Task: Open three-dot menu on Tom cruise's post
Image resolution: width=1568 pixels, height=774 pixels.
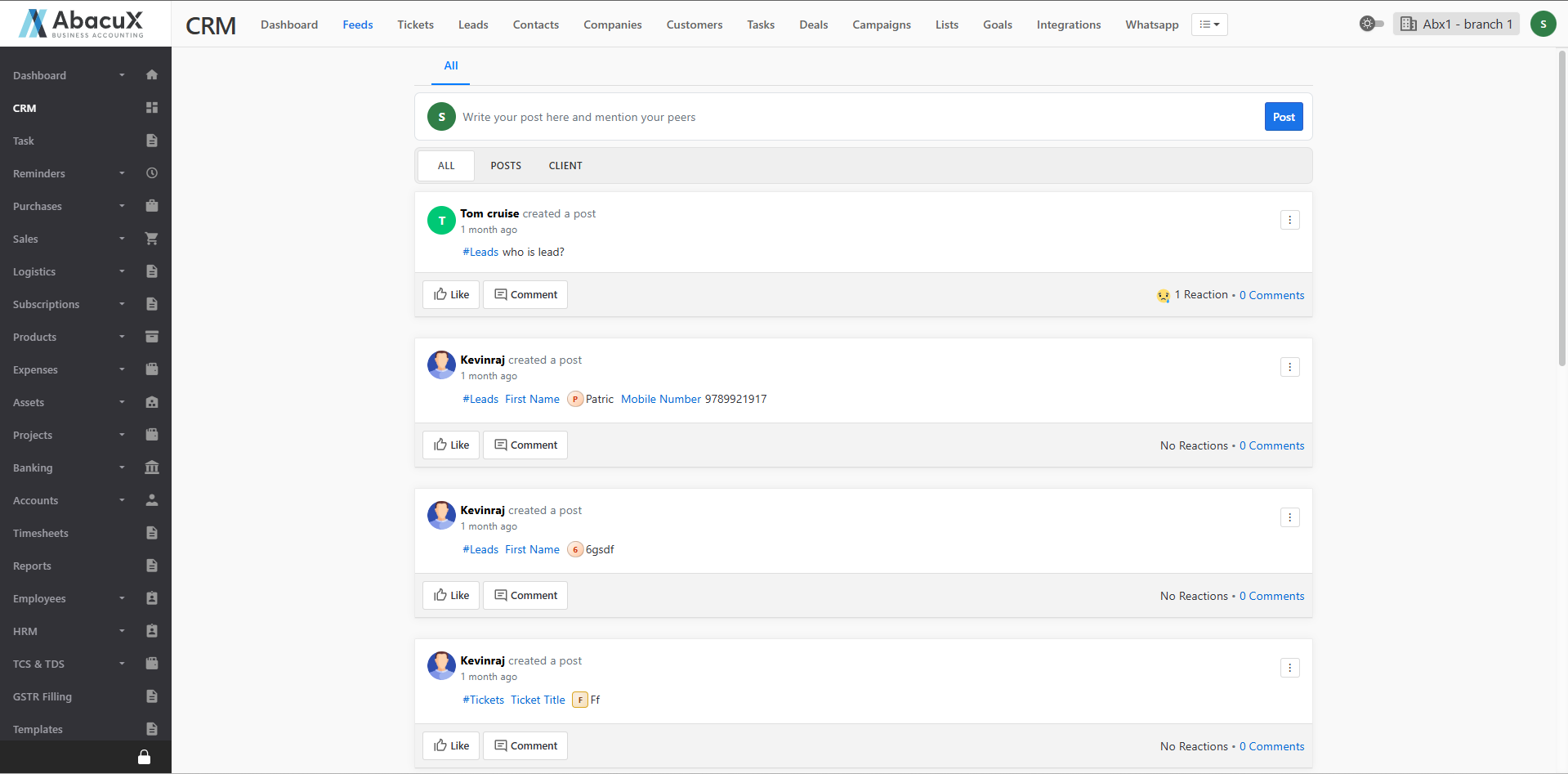Action: coord(1289,220)
